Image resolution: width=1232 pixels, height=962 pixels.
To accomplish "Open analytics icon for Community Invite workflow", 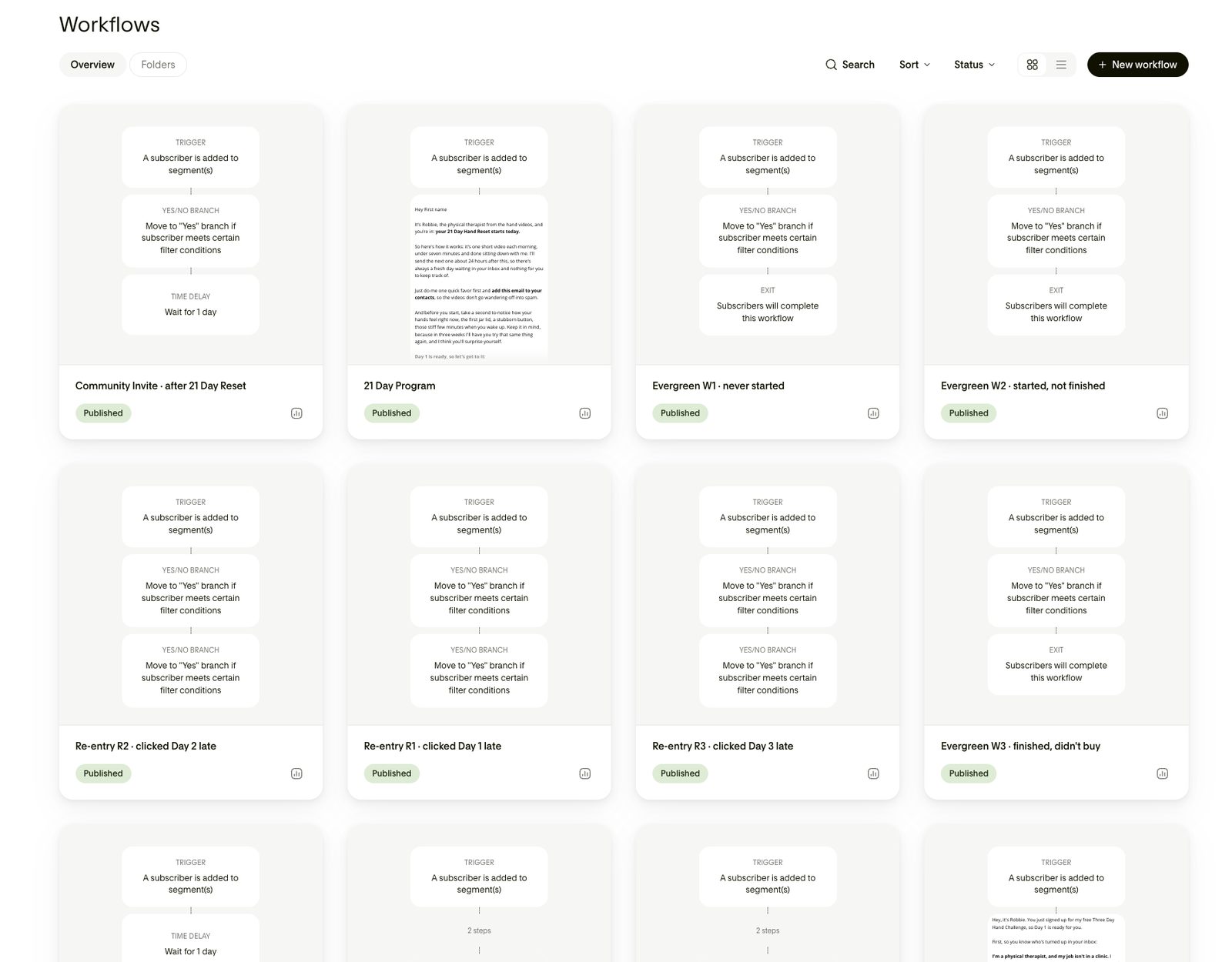I will click(x=296, y=413).
